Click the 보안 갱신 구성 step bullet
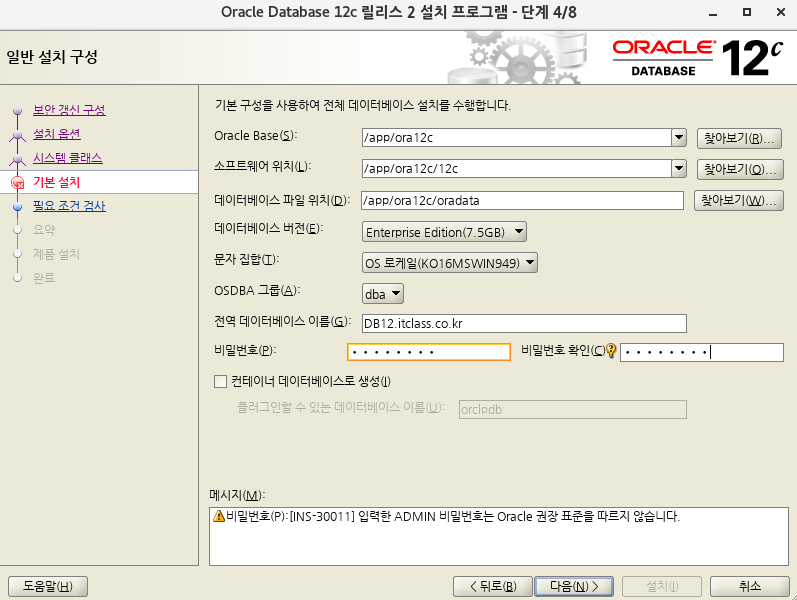The width and height of the screenshot is (797, 600). coord(18,110)
